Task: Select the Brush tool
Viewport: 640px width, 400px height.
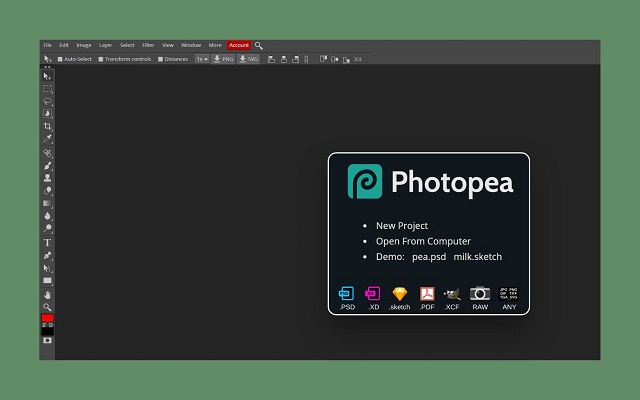Action: pyautogui.click(x=47, y=166)
